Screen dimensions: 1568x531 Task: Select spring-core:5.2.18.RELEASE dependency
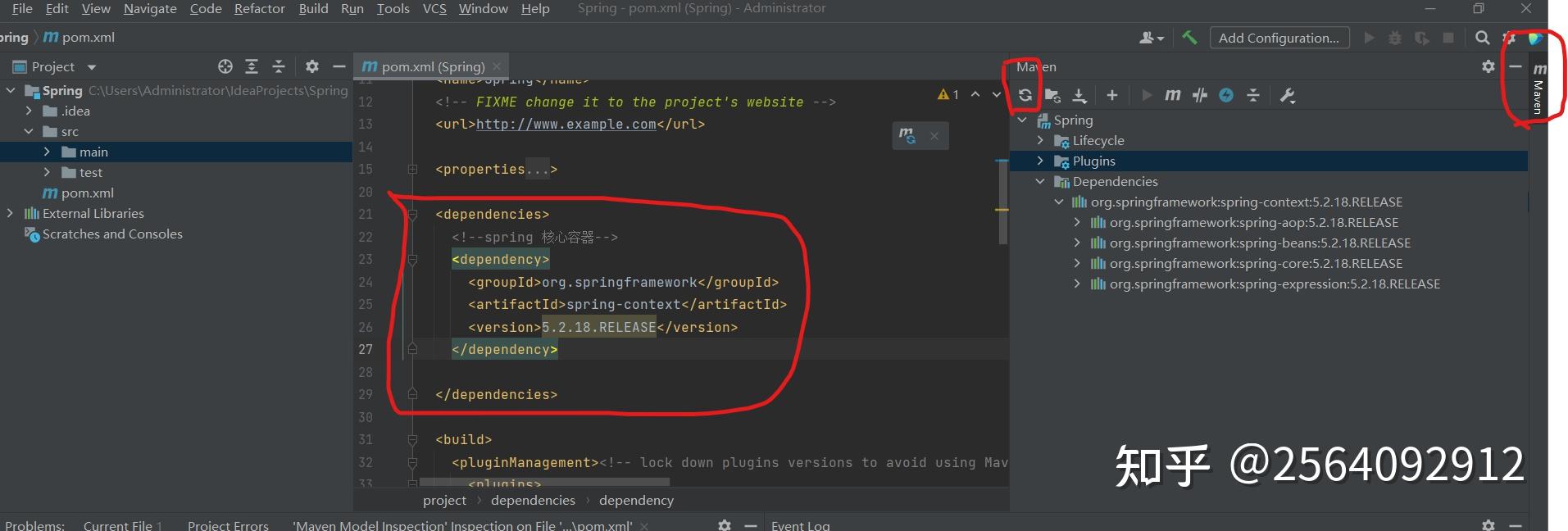(1247, 263)
